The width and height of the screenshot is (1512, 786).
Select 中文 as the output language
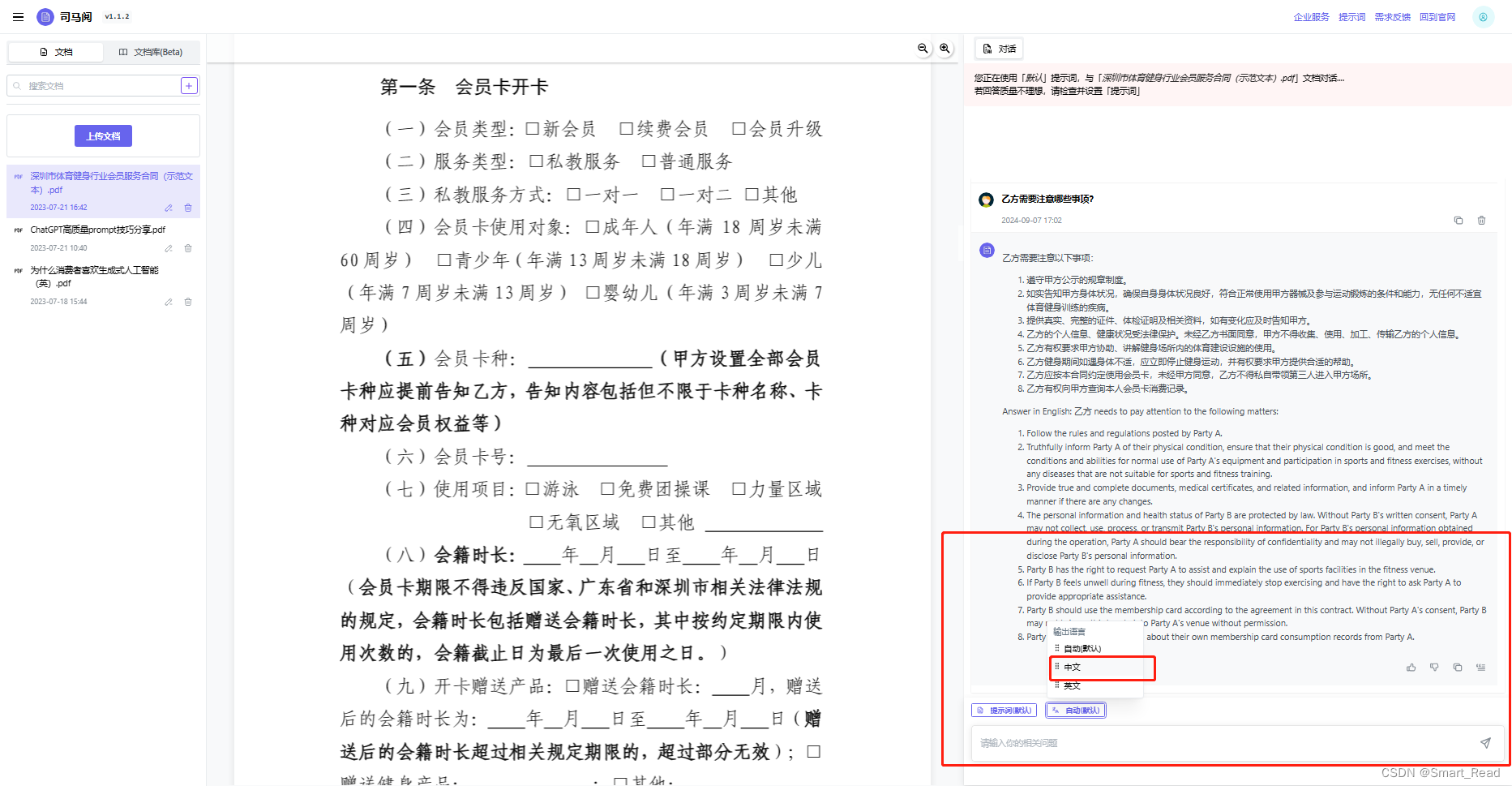click(x=1072, y=667)
